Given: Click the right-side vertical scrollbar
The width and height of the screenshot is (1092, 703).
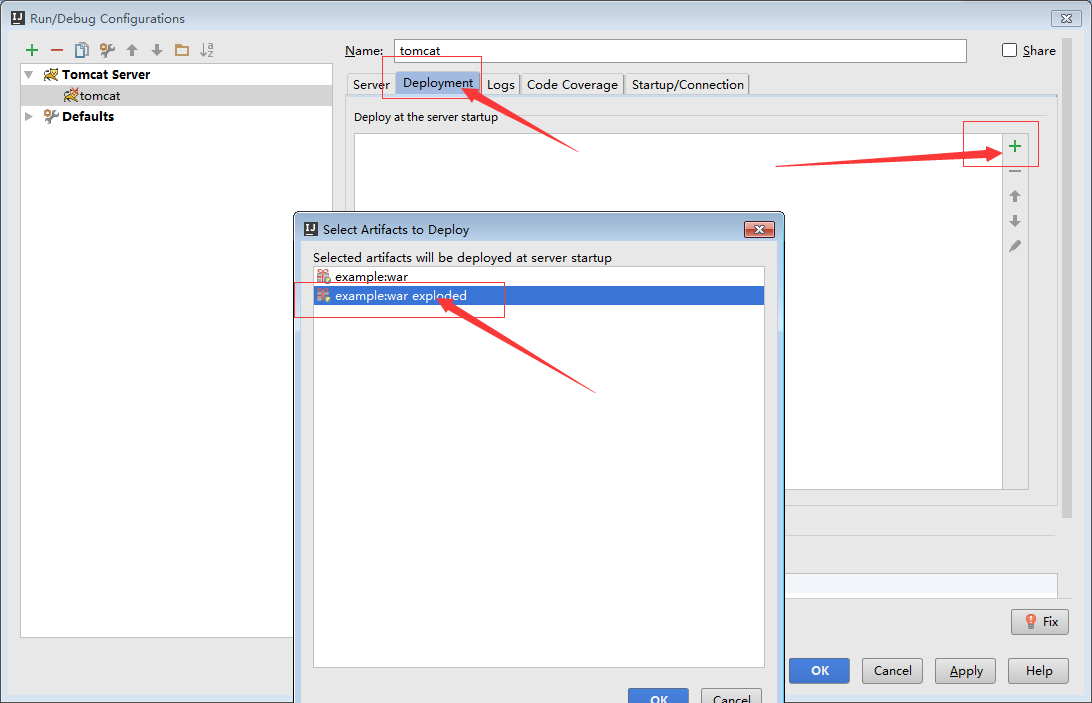Looking at the screenshot, I should (1066, 279).
